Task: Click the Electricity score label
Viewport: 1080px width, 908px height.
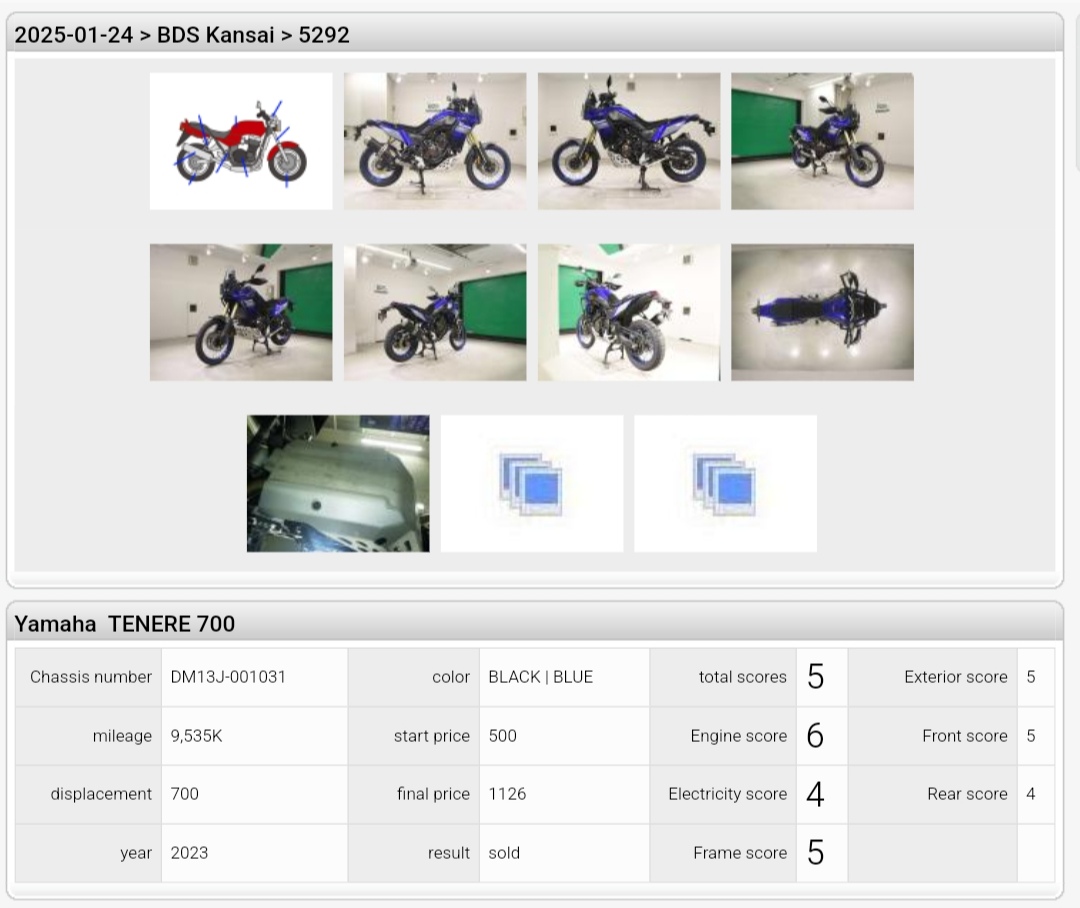Action: [x=727, y=794]
